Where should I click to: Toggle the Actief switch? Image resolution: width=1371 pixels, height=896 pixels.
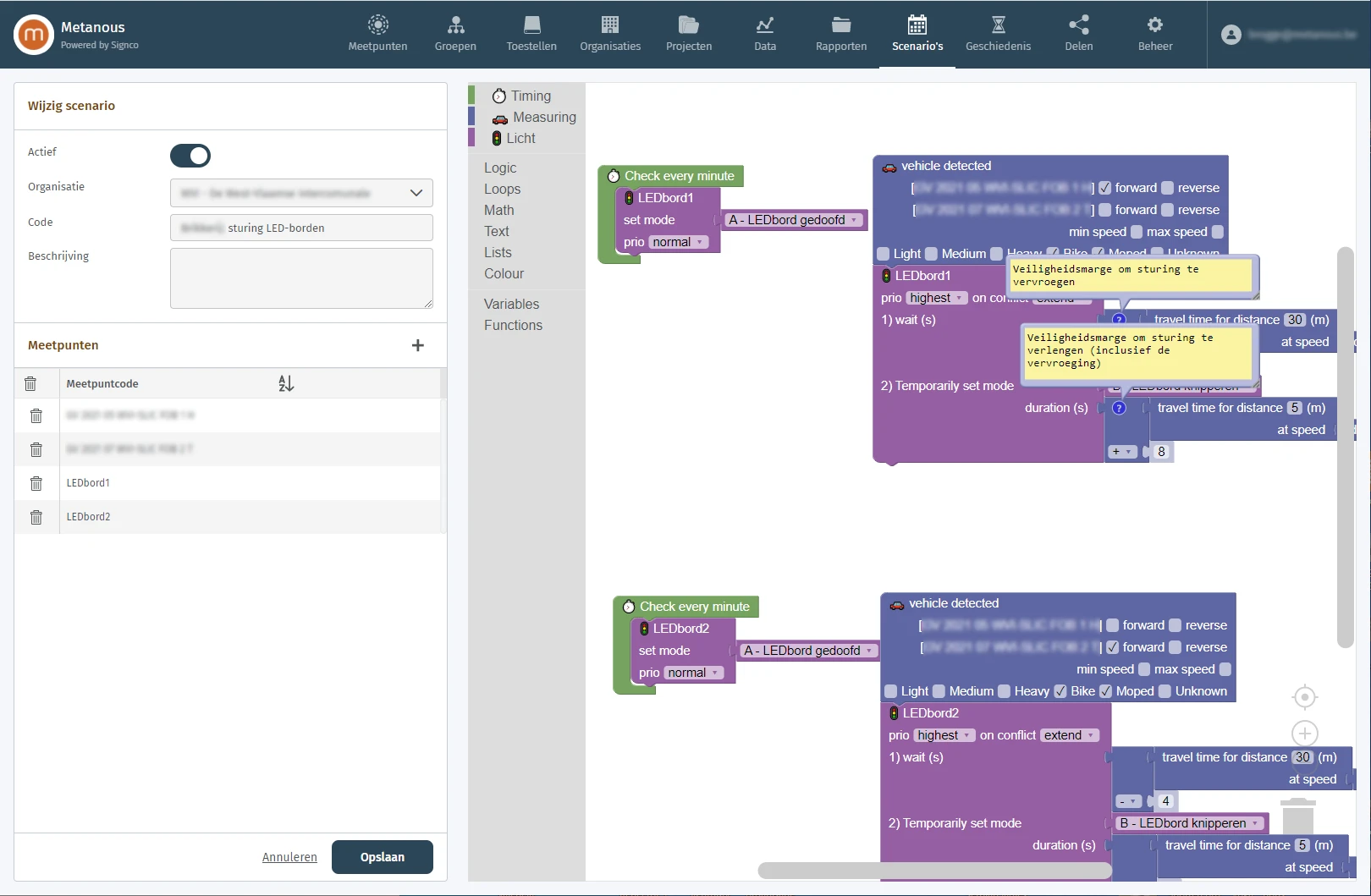tap(190, 156)
